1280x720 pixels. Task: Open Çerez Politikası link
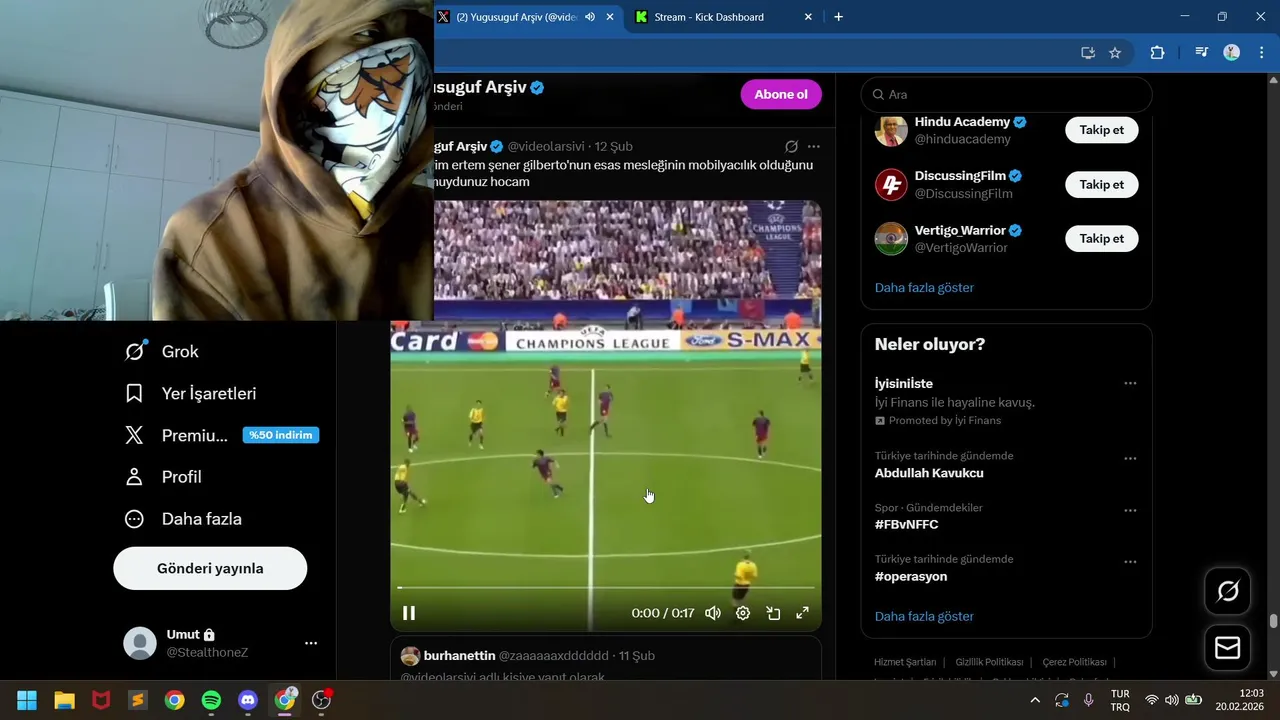point(1074,662)
